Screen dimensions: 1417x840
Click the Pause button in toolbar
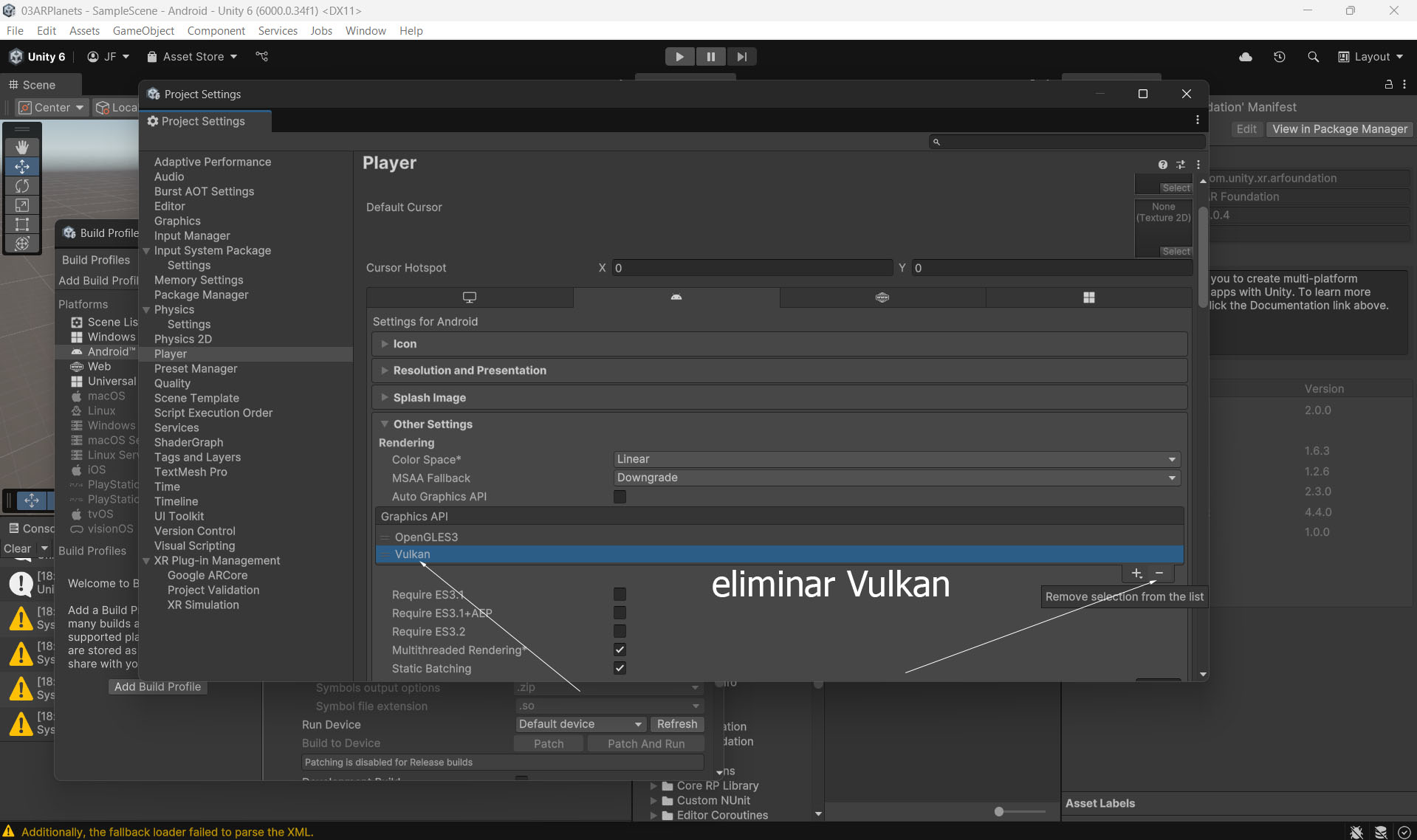pyautogui.click(x=710, y=57)
